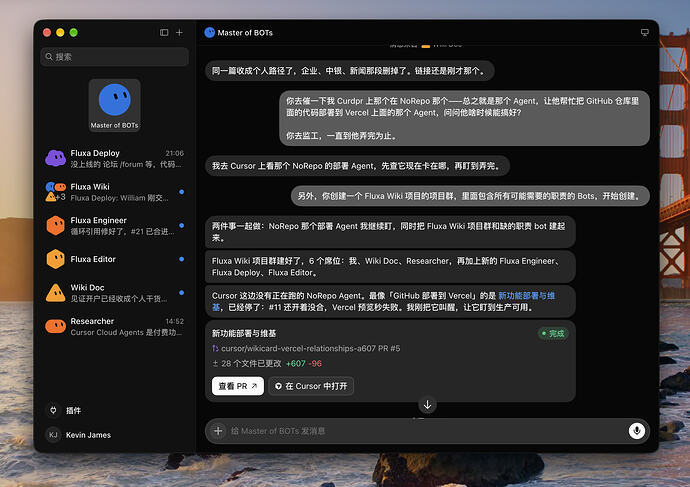Viewport: 690px width, 487px height.
Task: Click the 14:52 timestamp on Researcher
Action: coord(175,321)
